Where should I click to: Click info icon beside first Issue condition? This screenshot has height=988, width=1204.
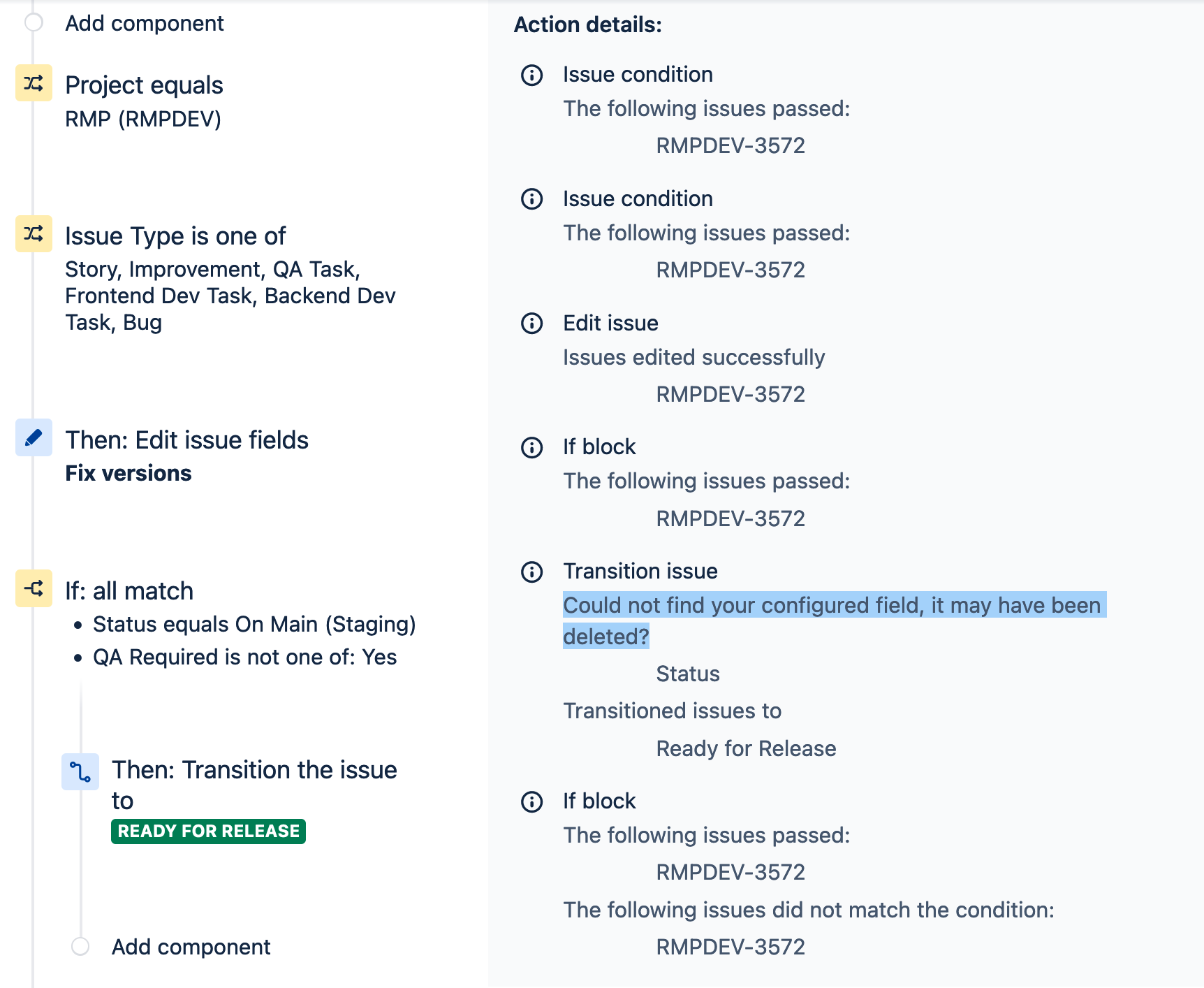click(x=532, y=75)
